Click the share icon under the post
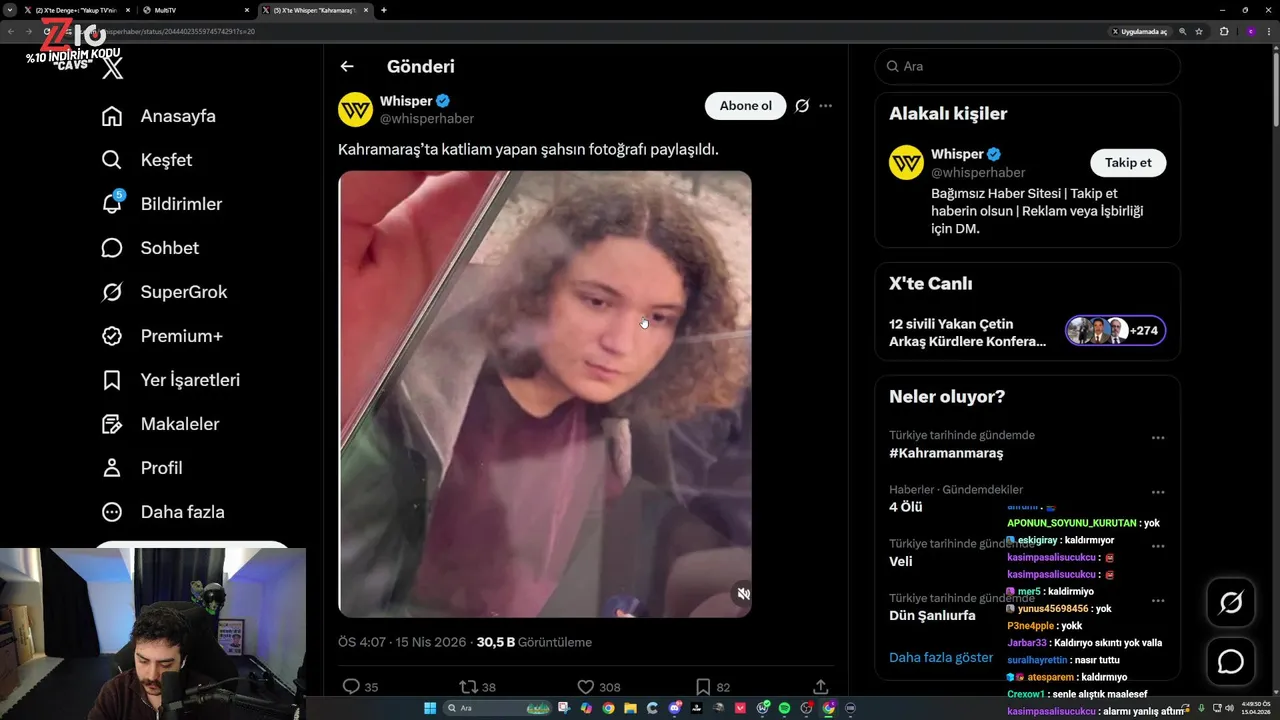 click(821, 687)
